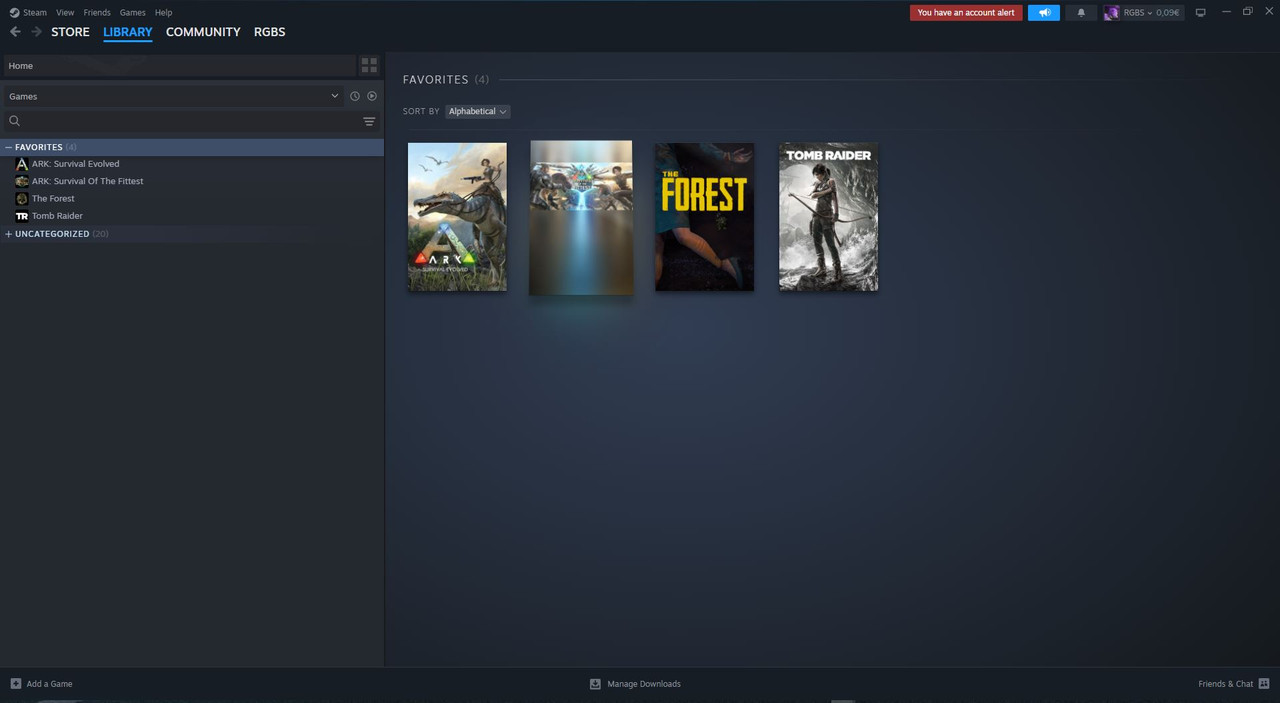Click the account alert red button
Image resolution: width=1280 pixels, height=703 pixels.
click(x=966, y=13)
